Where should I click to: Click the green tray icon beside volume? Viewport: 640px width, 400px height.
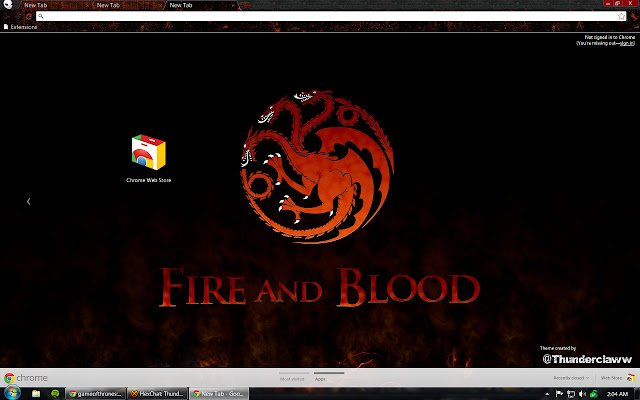[x=594, y=394]
